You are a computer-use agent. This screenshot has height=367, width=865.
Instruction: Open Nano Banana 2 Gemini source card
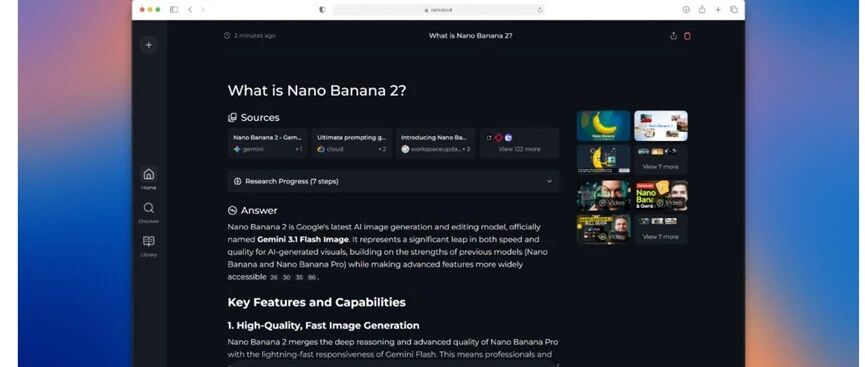(x=268, y=143)
